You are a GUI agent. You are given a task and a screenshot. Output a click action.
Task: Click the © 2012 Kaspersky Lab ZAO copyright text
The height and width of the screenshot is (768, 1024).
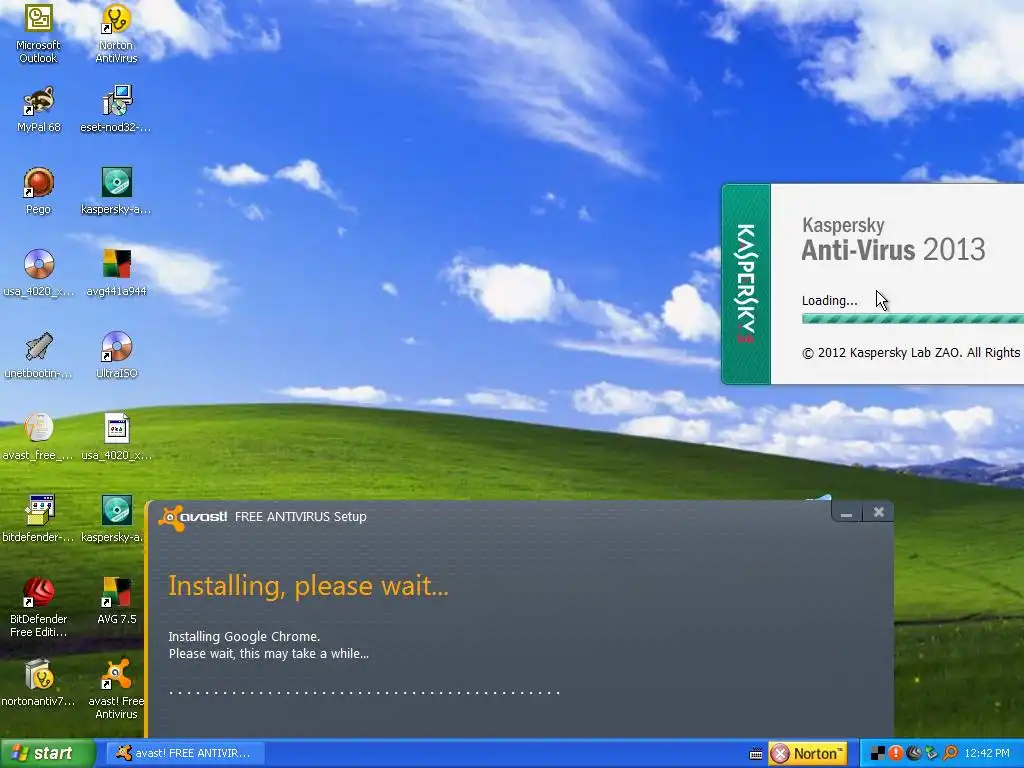coord(912,353)
